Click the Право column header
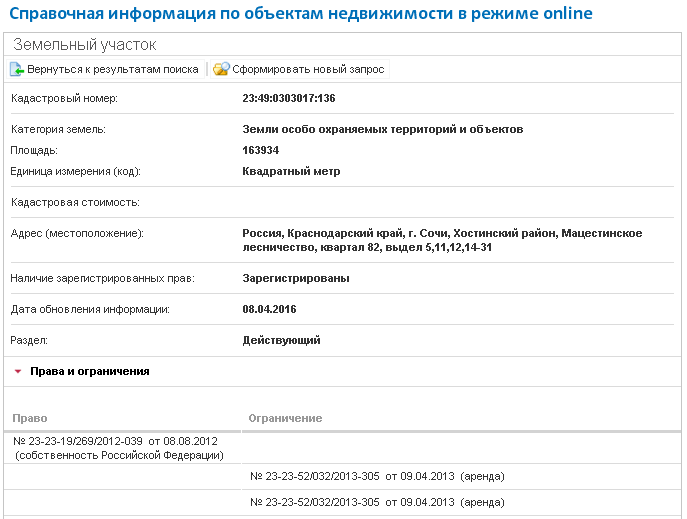The height and width of the screenshot is (519, 687). (30, 417)
